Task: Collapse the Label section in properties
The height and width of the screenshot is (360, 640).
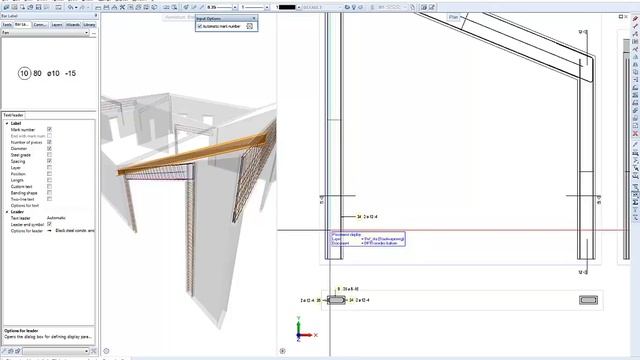Action: pos(7,123)
